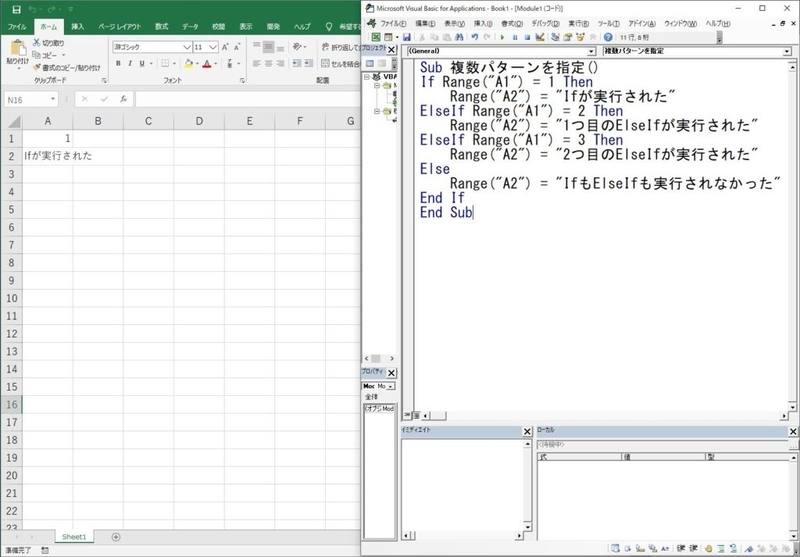800x557 pixels.
Task: Open Properties Window icon in VBA toolbar
Action: point(567,37)
